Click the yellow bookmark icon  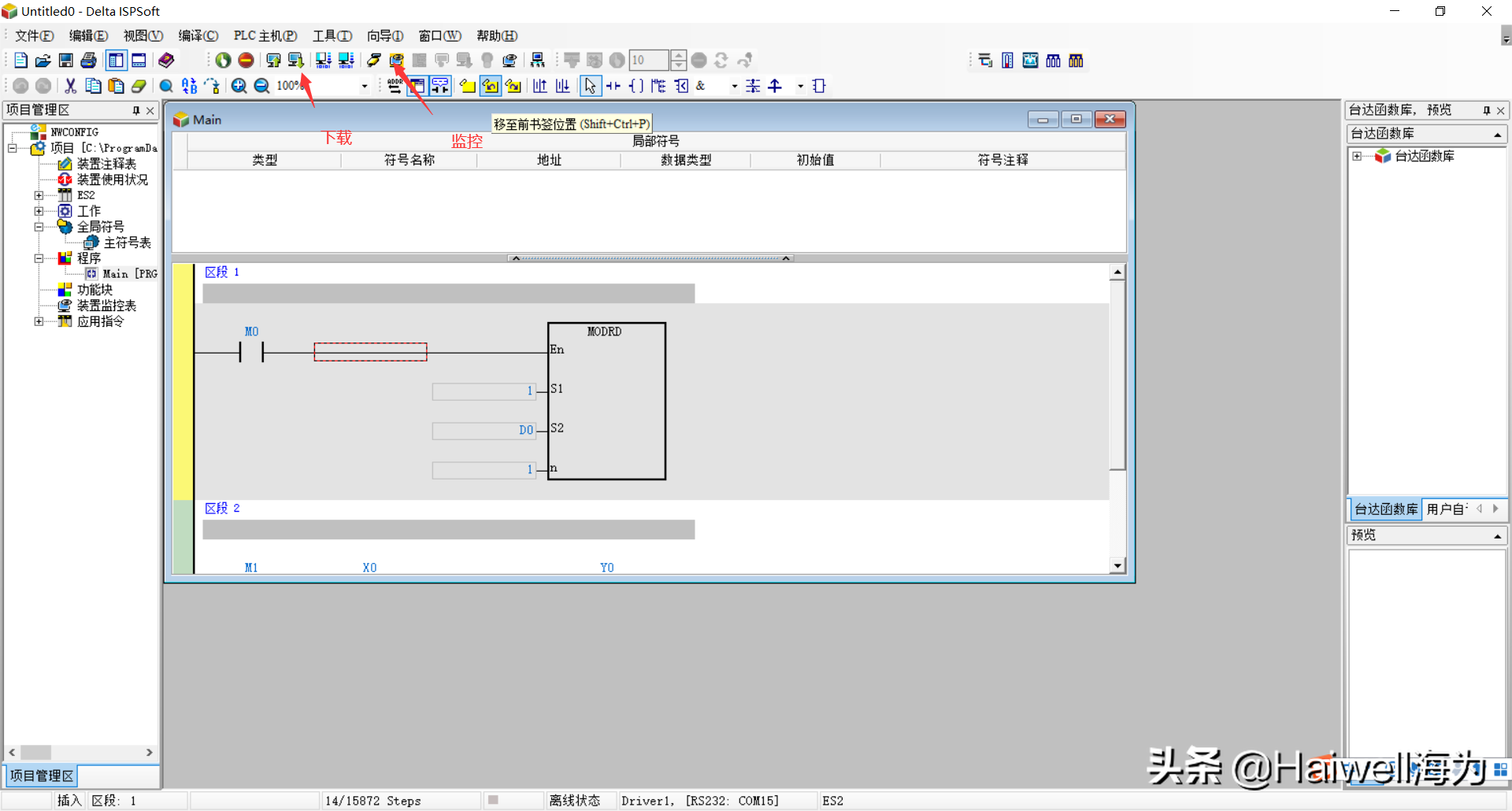point(468,86)
